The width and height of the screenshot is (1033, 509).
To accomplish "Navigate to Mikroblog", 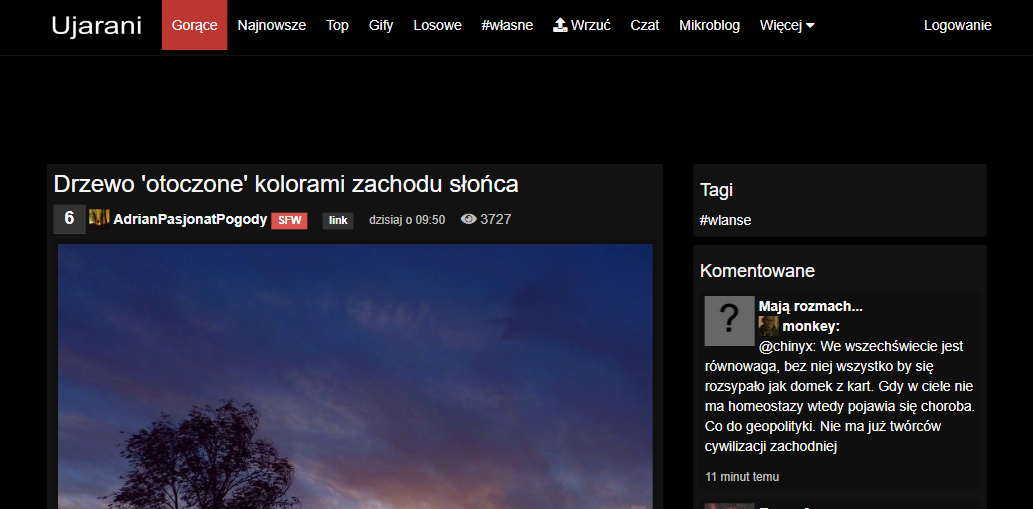I will [709, 25].
